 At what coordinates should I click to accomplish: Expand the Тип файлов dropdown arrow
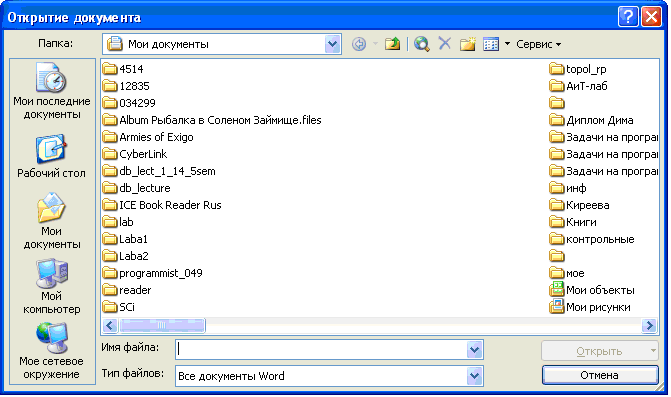[474, 376]
